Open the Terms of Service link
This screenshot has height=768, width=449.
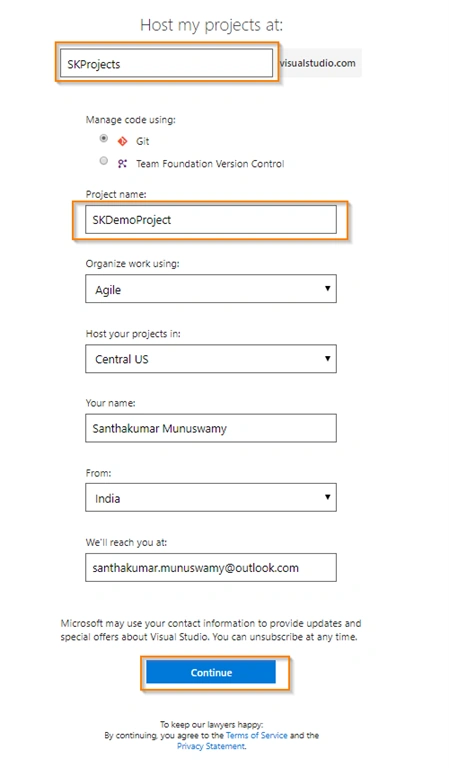pos(257,735)
